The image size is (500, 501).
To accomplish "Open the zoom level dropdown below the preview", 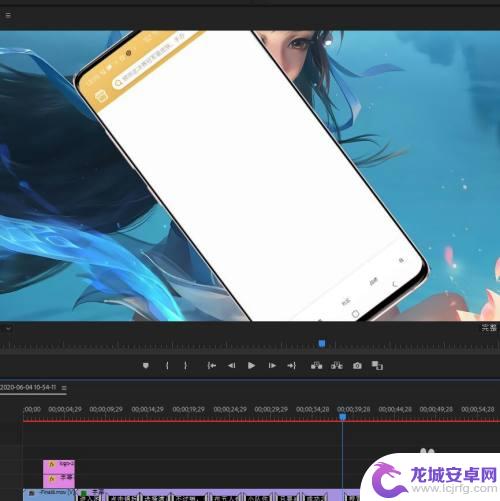I will (8, 329).
